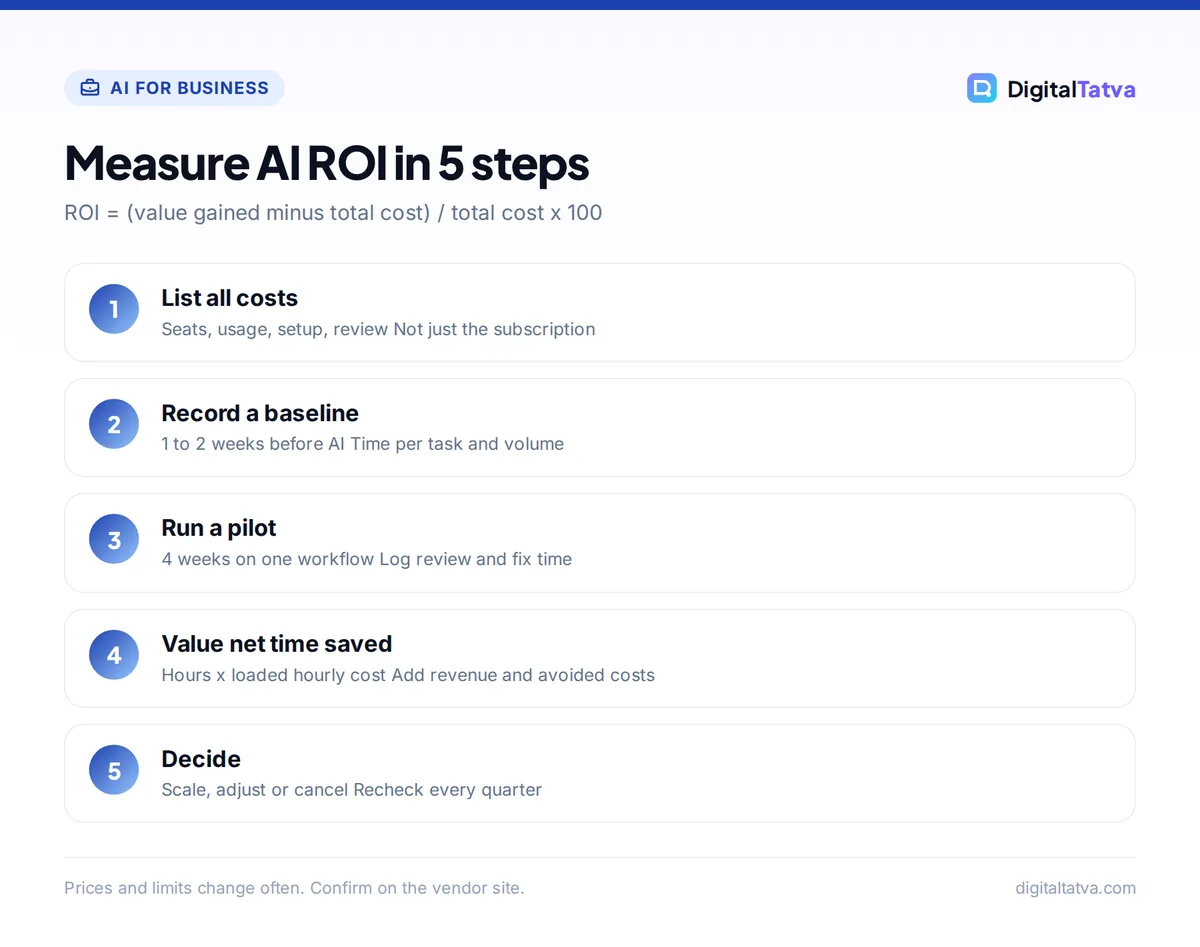
Task: Open the digitaltatva.com footer link
Action: pos(1075,888)
